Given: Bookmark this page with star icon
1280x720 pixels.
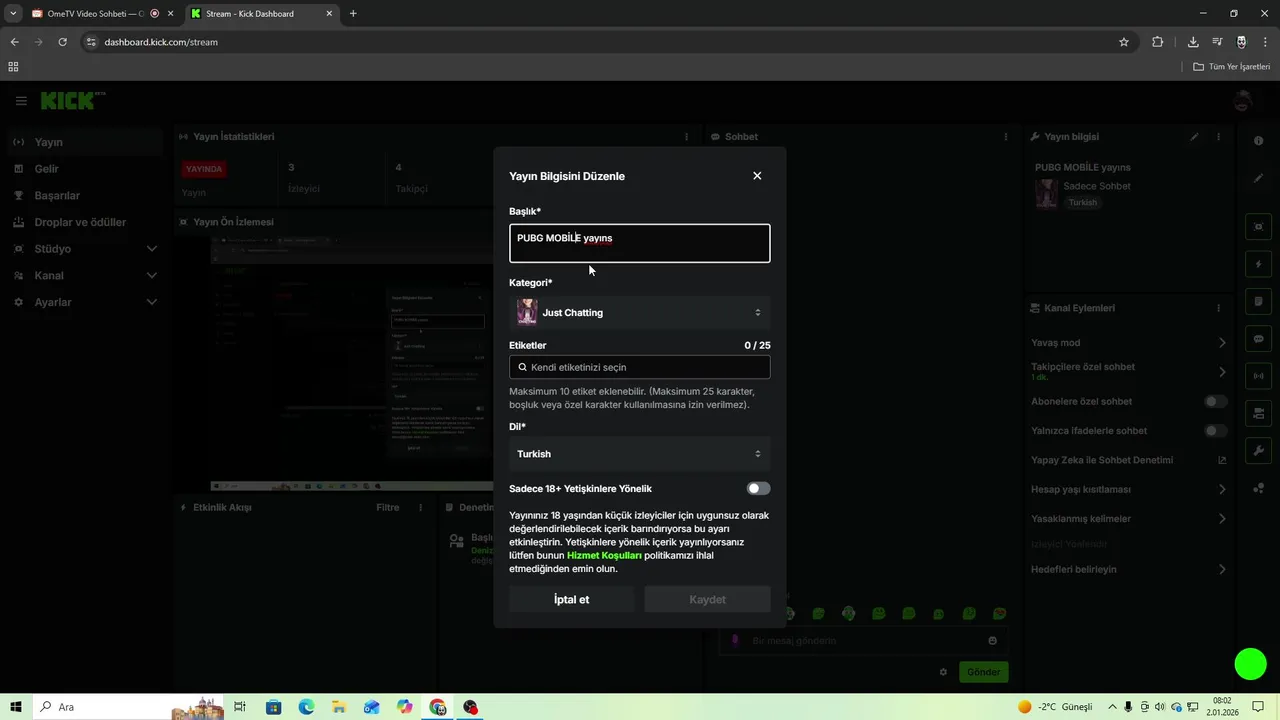Looking at the screenshot, I should coord(1124,42).
